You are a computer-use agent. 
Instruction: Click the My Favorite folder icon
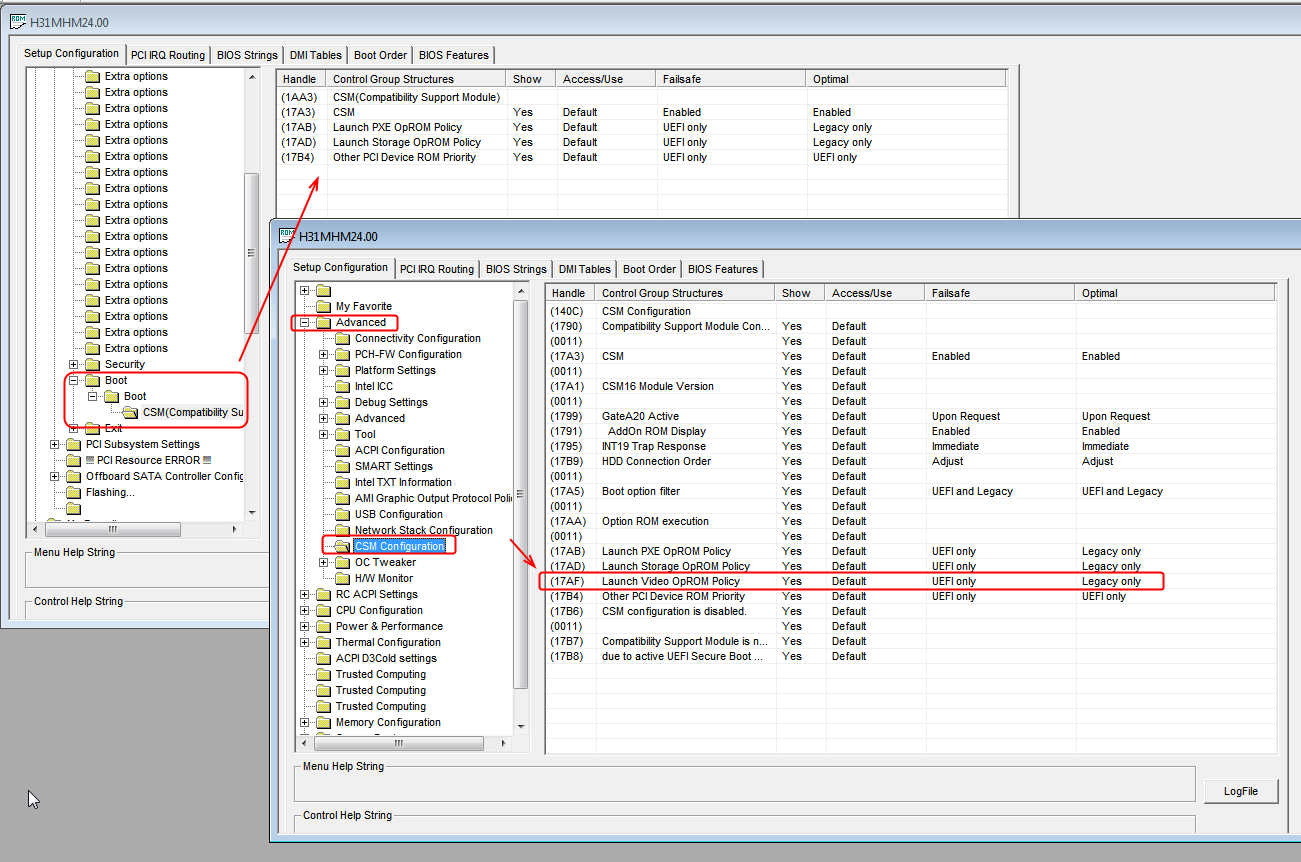324,306
